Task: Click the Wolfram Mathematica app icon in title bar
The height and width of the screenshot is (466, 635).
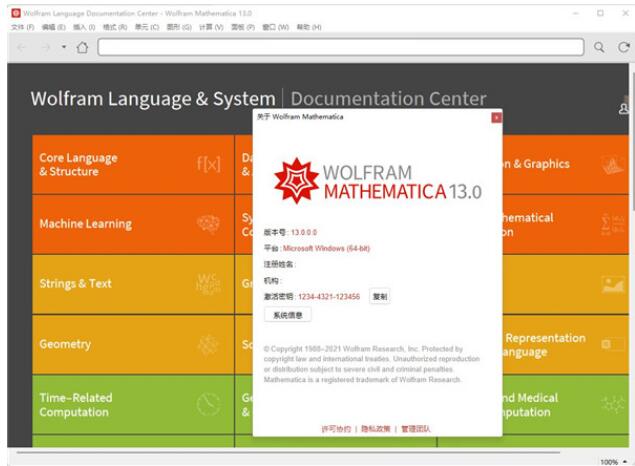Action: pos(16,13)
